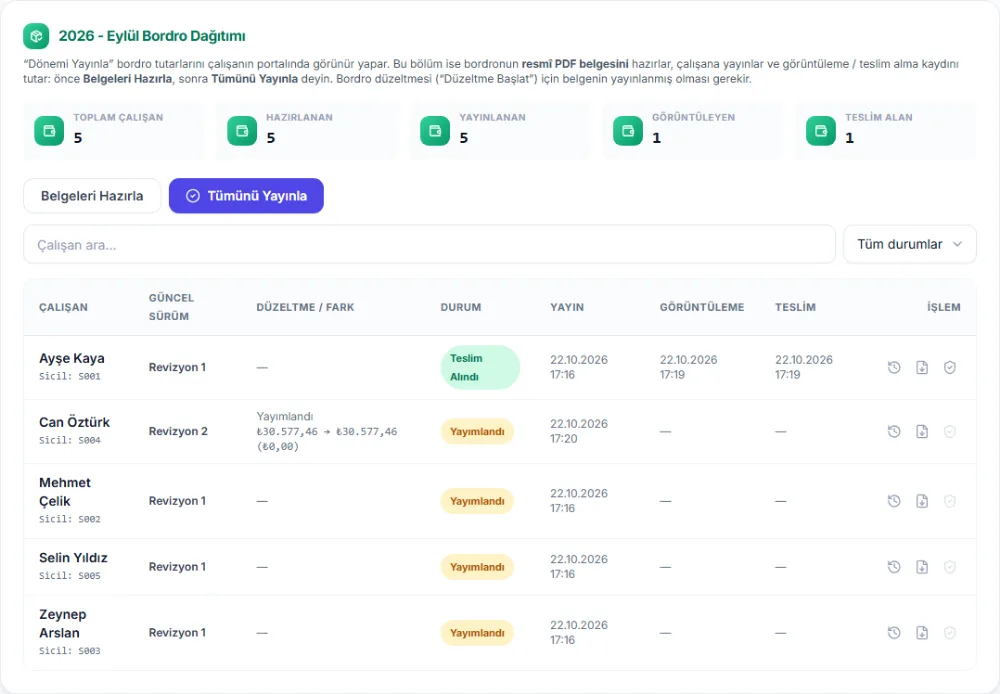Click the Revizyon 2 version cell
1000x694 pixels.
click(x=178, y=431)
